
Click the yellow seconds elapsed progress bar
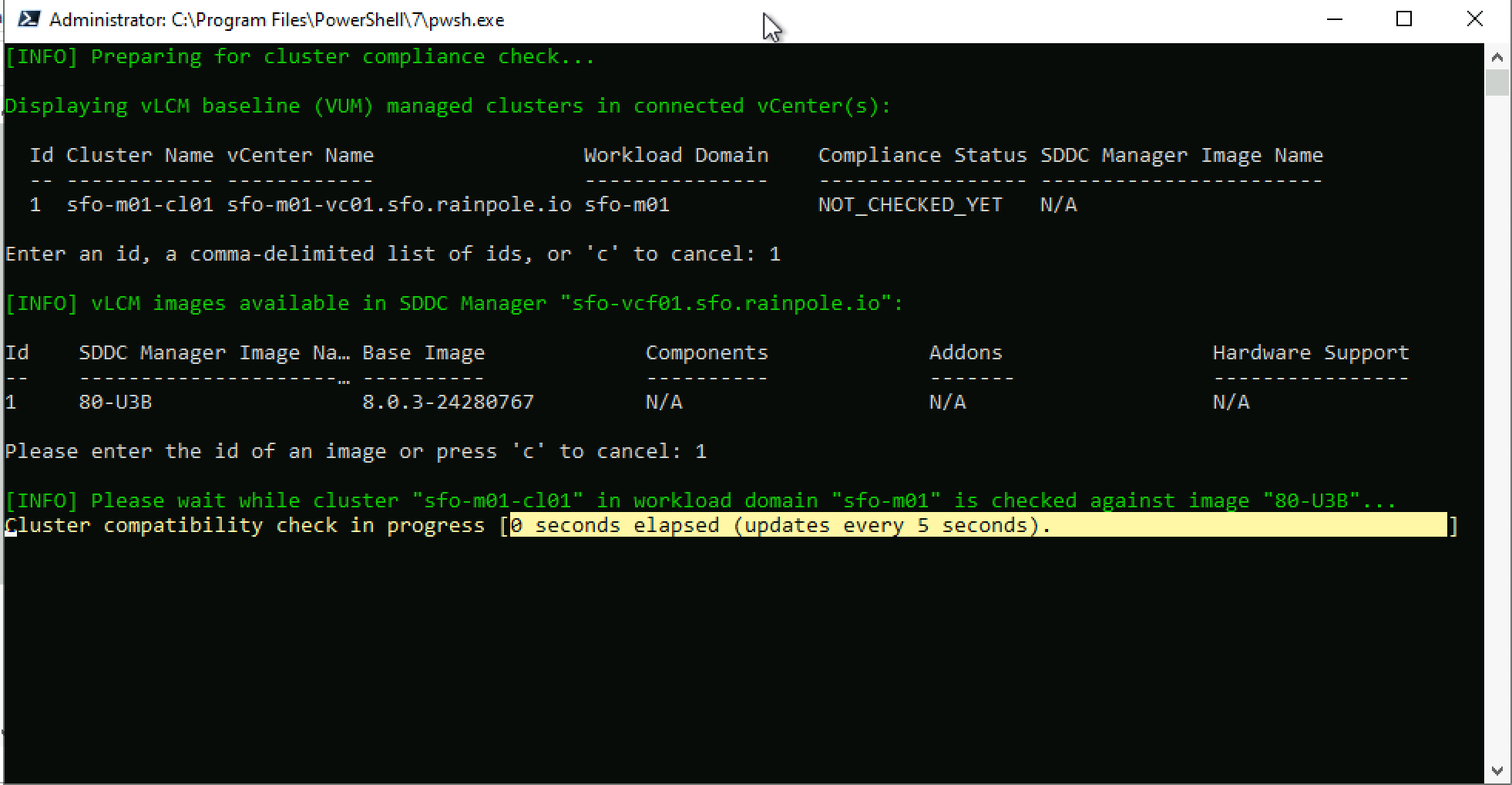pyautogui.click(x=977, y=526)
